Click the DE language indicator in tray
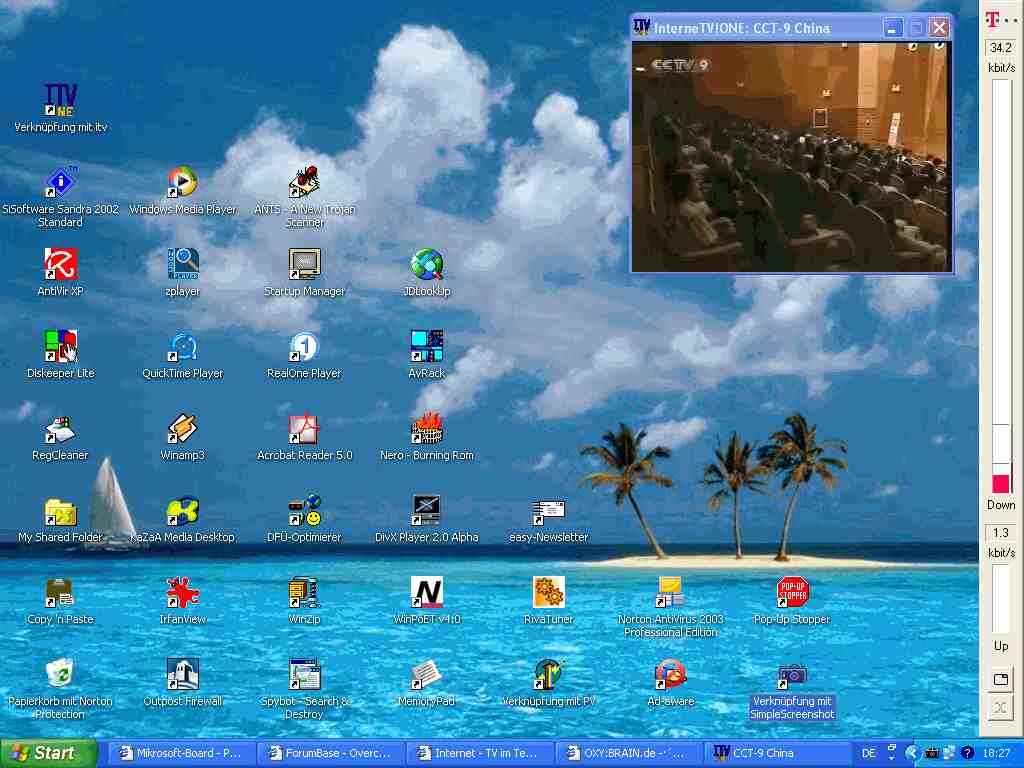The width and height of the screenshot is (1024, 768). coord(868,753)
